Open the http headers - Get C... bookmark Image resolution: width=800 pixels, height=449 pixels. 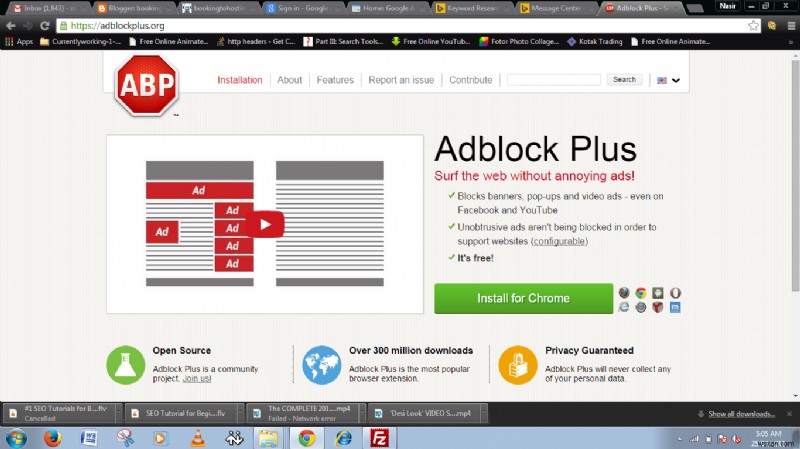pyautogui.click(x=256, y=41)
